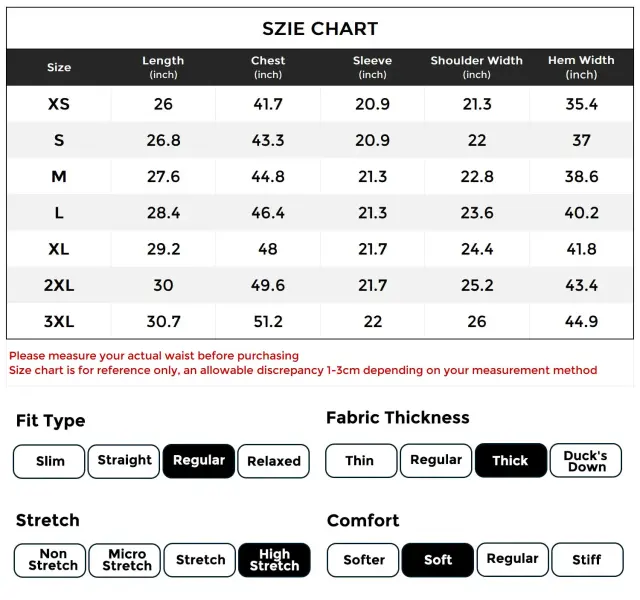This screenshot has height=600, width=640.
Task: Click the Chest column header
Action: pos(268,67)
